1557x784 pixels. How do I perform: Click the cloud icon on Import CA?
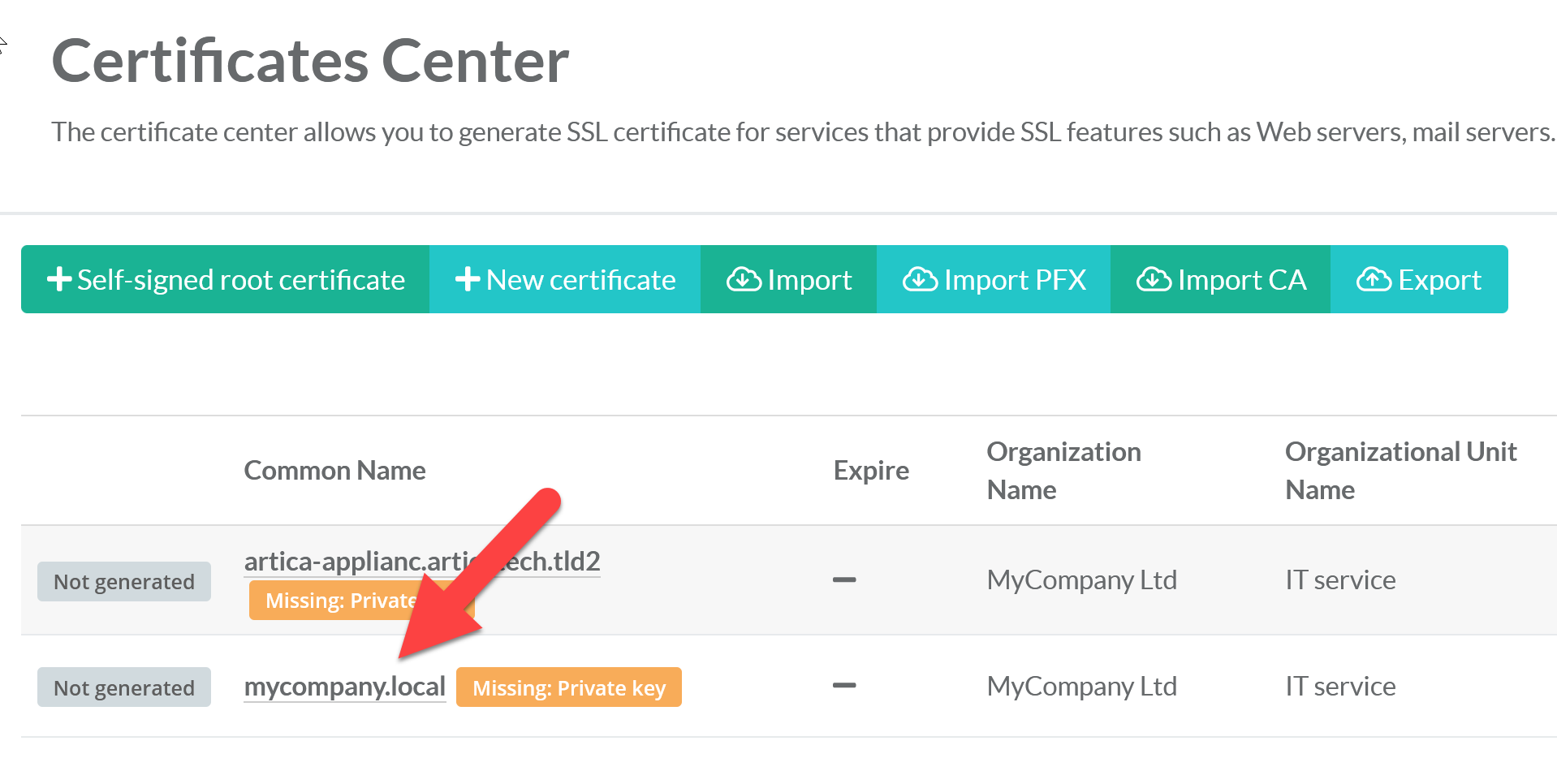(1153, 279)
